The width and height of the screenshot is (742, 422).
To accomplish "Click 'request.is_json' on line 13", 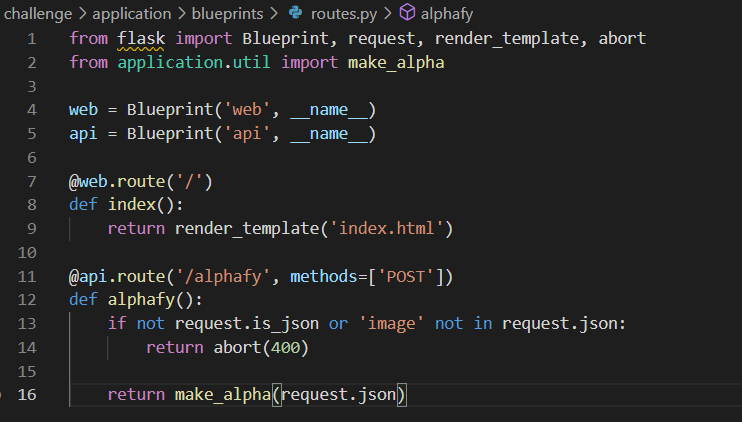I will [x=247, y=324].
